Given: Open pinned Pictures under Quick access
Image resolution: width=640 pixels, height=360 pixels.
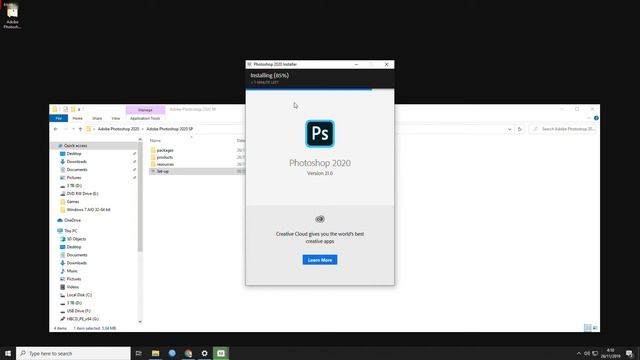Looking at the screenshot, I should pyautogui.click(x=73, y=178).
